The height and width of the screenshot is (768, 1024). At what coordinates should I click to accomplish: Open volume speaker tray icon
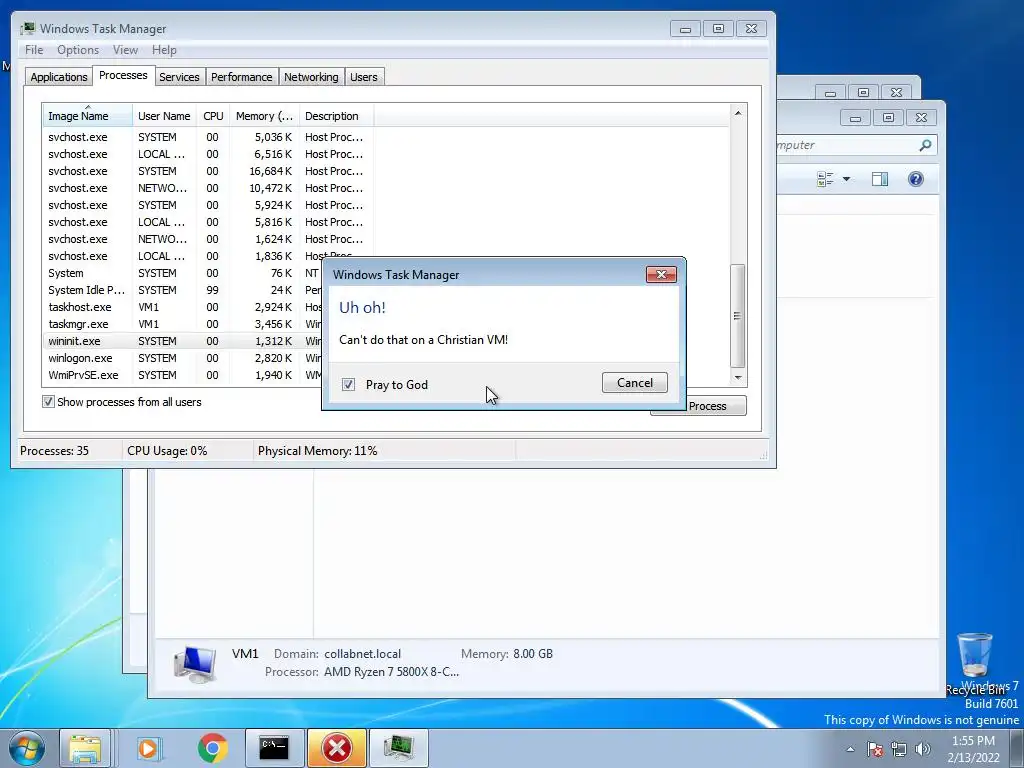tap(923, 749)
